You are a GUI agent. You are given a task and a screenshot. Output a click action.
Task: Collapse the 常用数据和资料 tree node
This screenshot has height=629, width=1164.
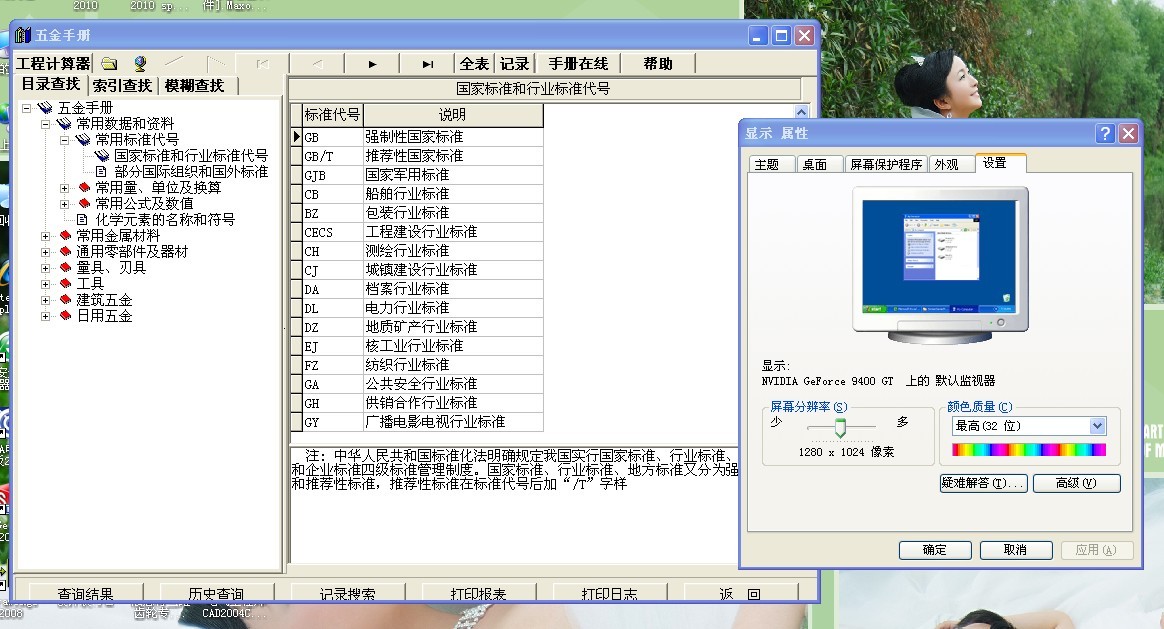coord(45,124)
